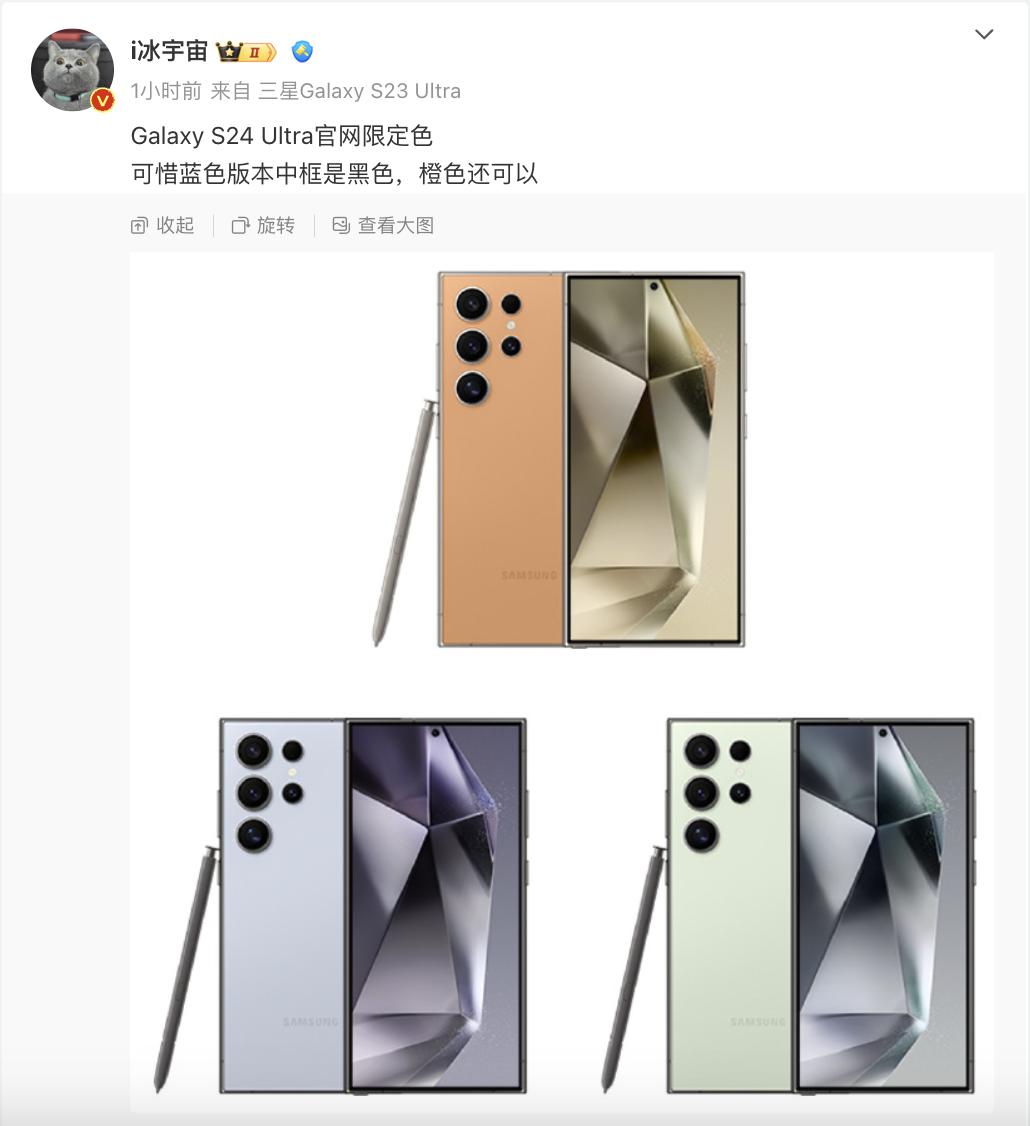Image resolution: width=1030 pixels, height=1126 pixels.
Task: Click the S Pen beside the green phone
Action: 634,969
